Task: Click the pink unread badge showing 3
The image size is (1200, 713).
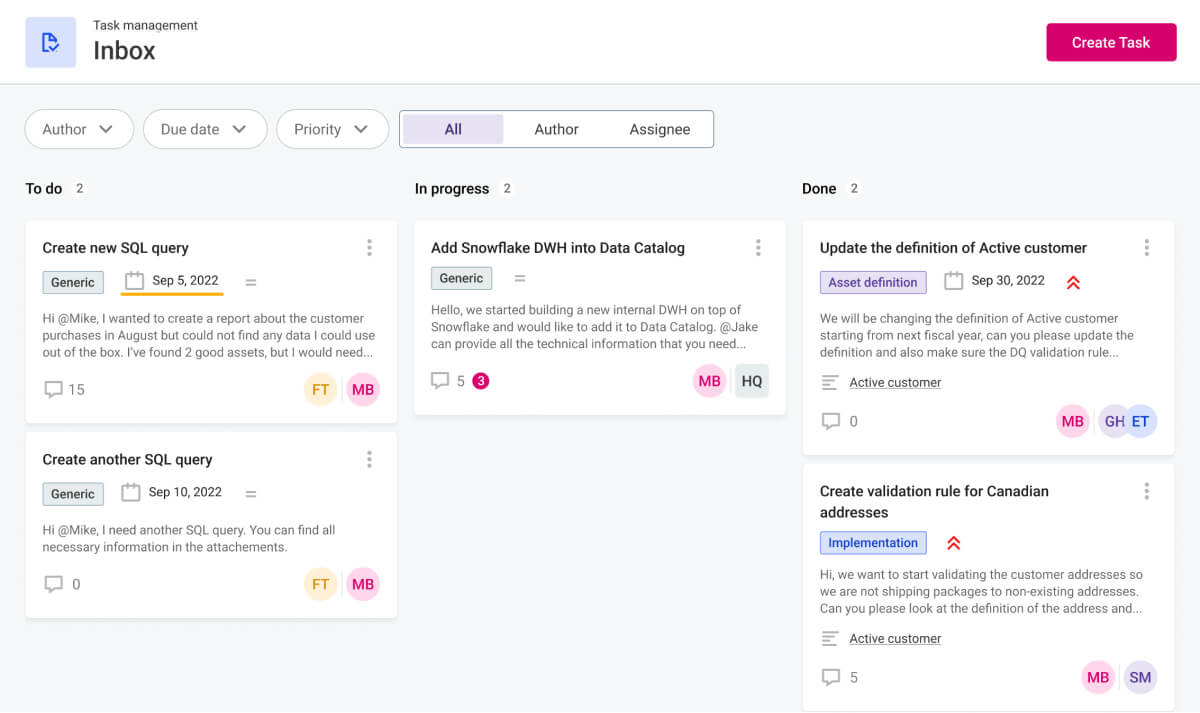Action: tap(480, 381)
